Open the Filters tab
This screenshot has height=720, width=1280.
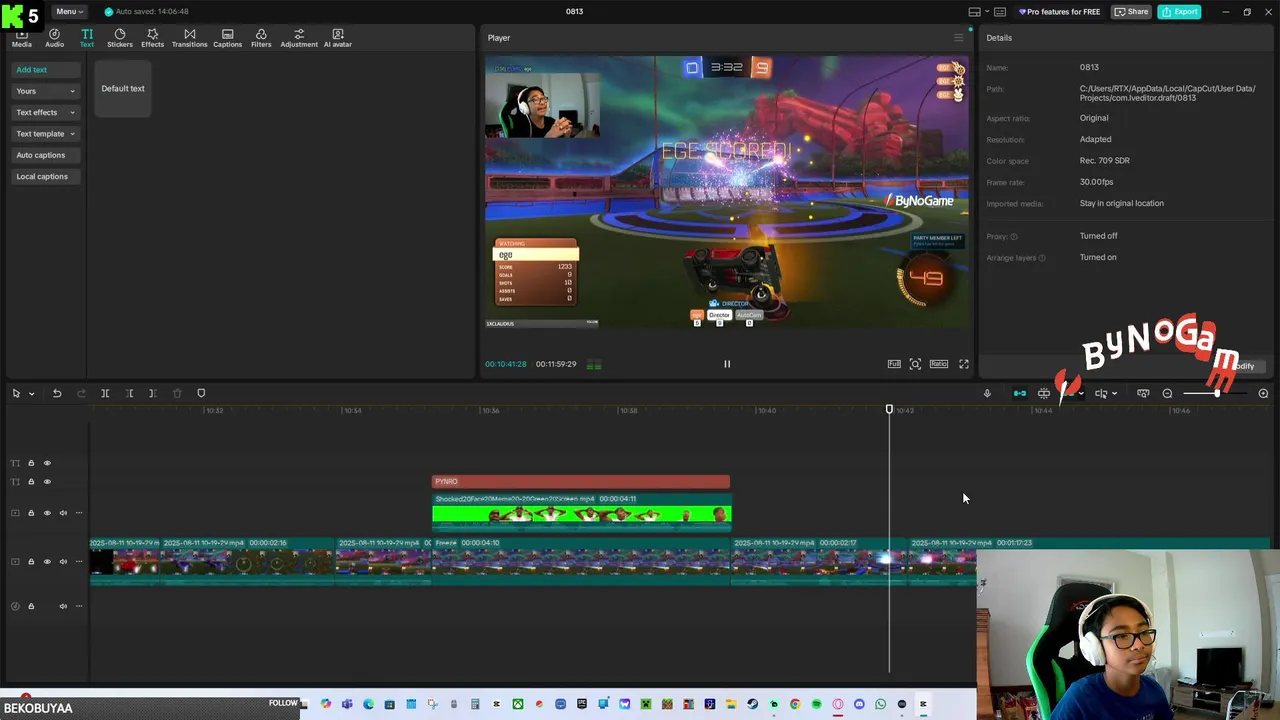[x=261, y=38]
